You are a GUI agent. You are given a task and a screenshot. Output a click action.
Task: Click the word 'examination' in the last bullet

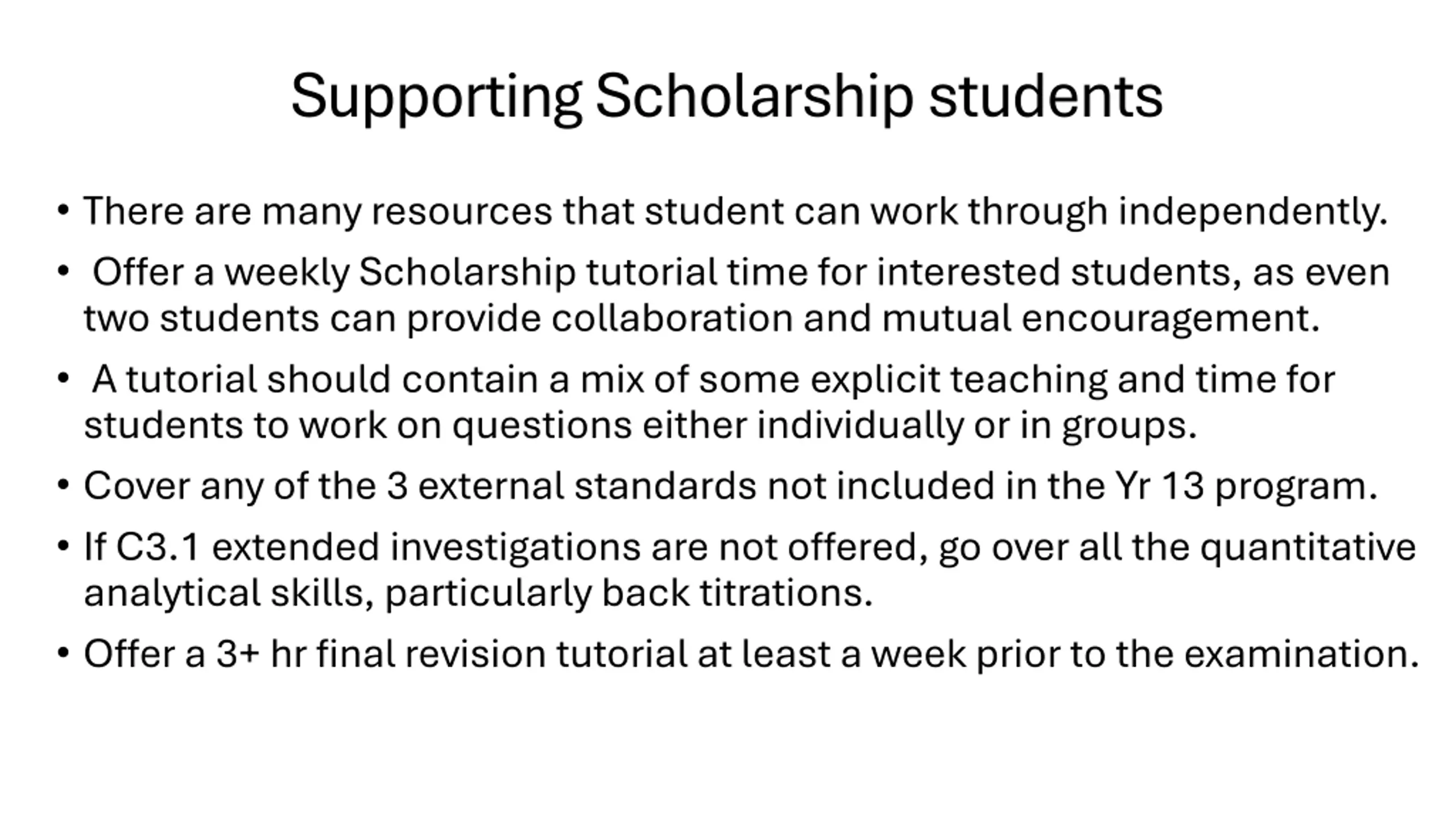click(1302, 653)
